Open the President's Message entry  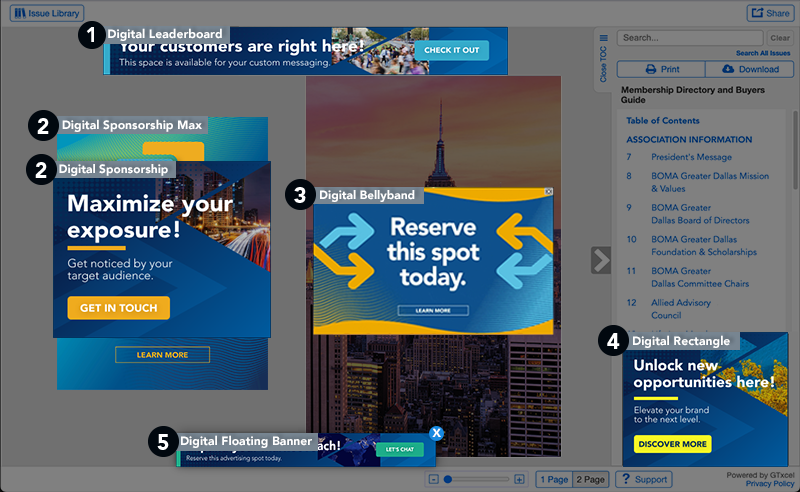(x=691, y=157)
